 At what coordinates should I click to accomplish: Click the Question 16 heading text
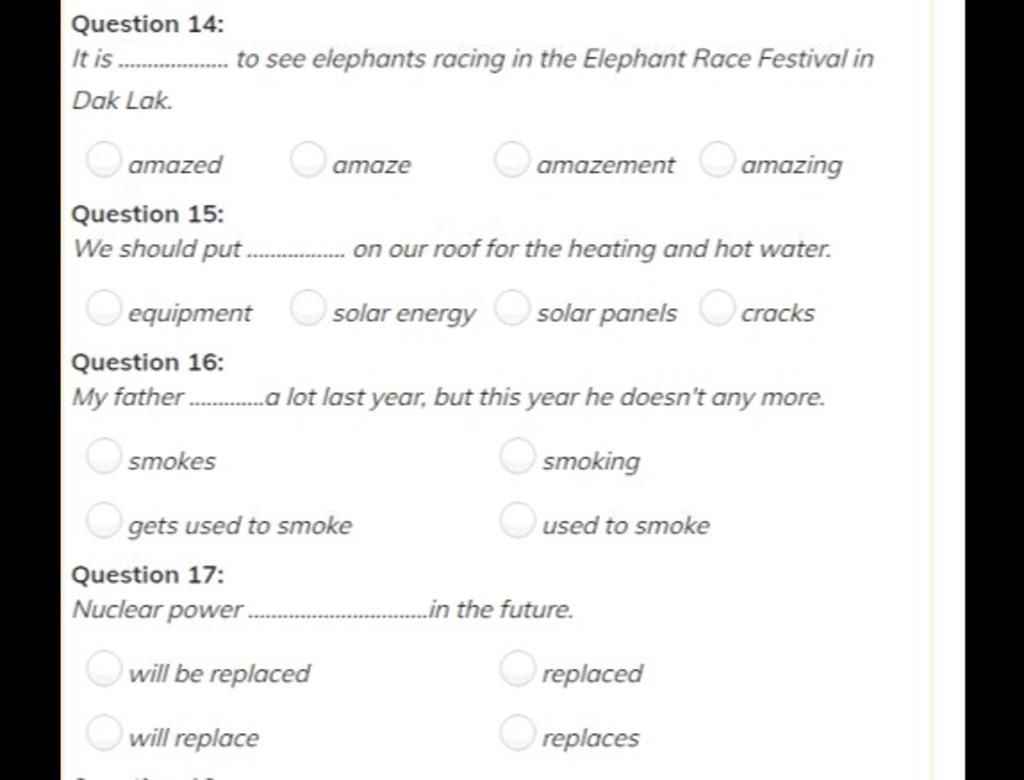point(148,363)
